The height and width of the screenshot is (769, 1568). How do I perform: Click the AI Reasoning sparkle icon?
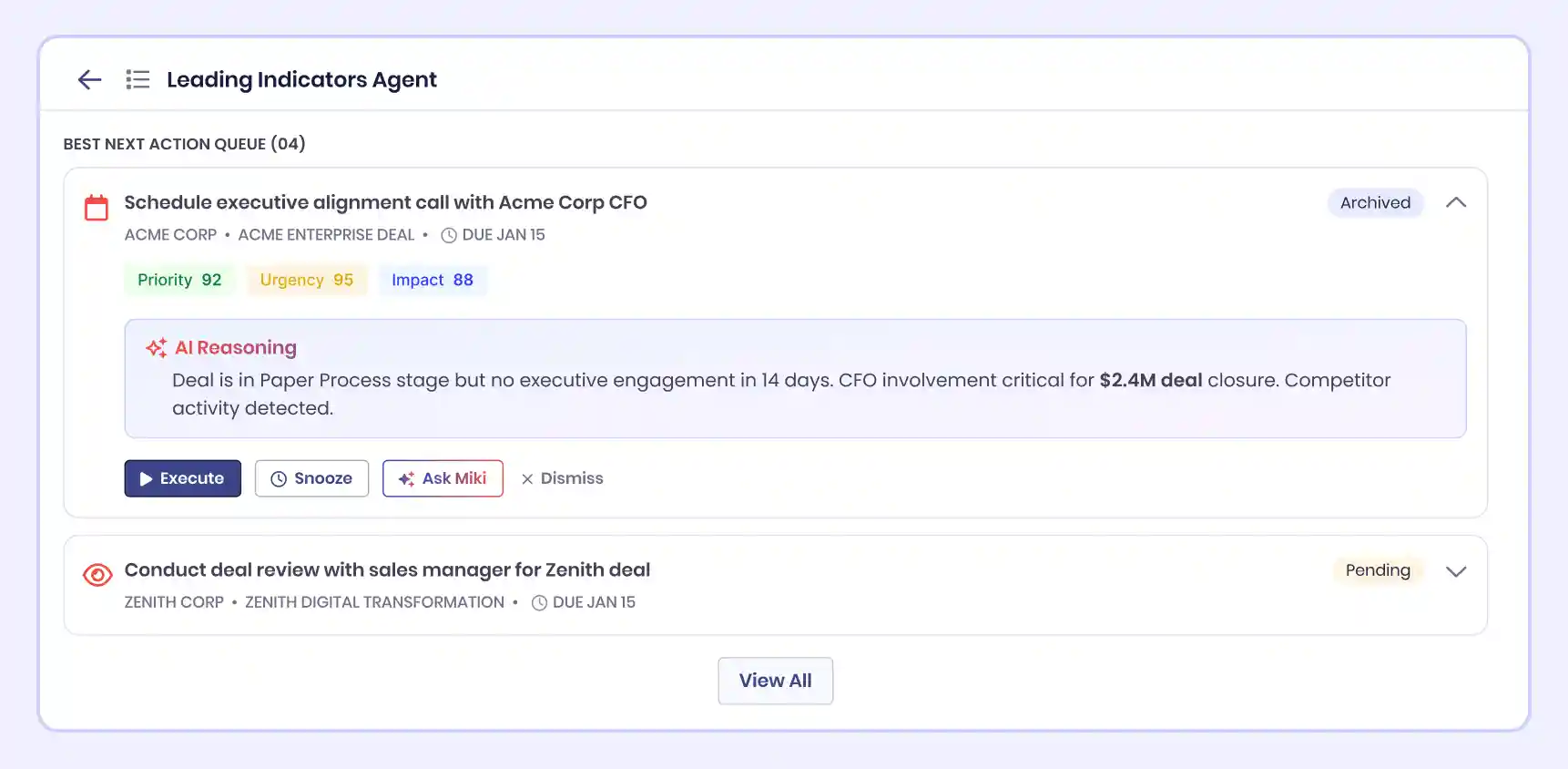pyautogui.click(x=157, y=348)
